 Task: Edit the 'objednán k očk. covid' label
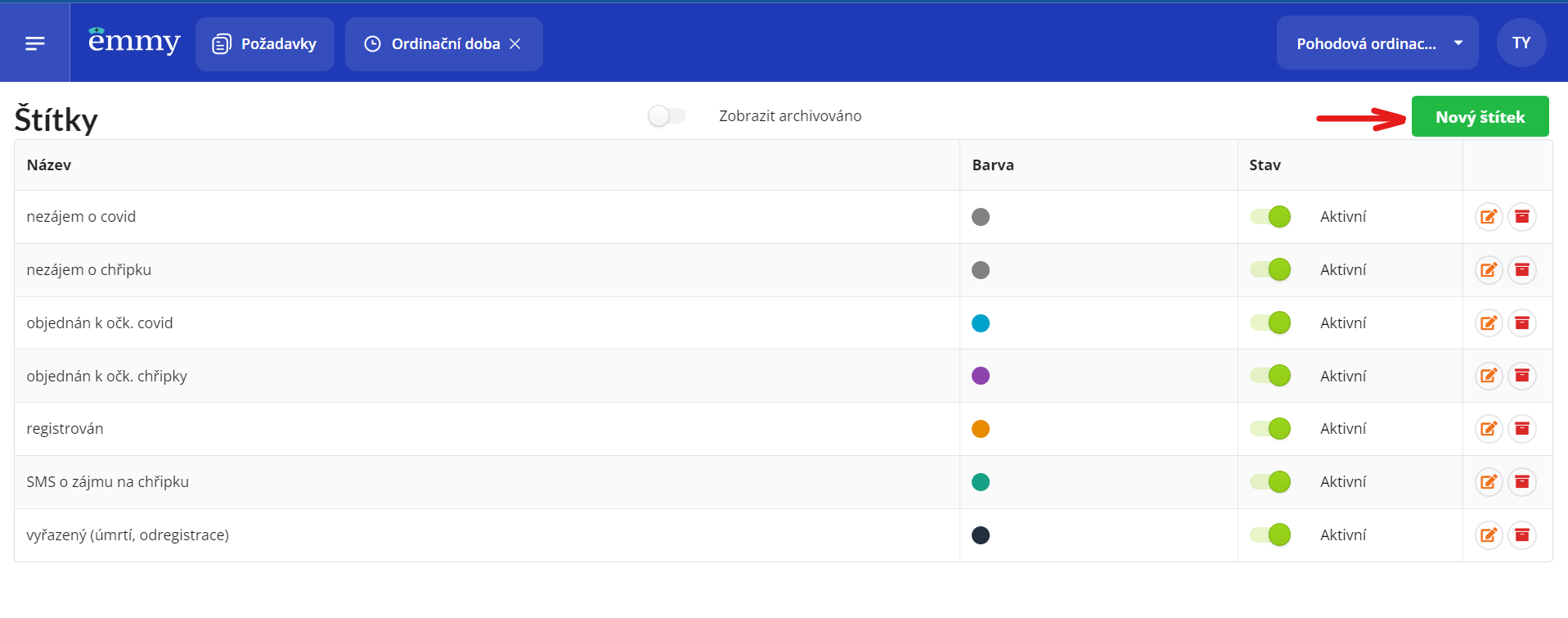[x=1489, y=323]
